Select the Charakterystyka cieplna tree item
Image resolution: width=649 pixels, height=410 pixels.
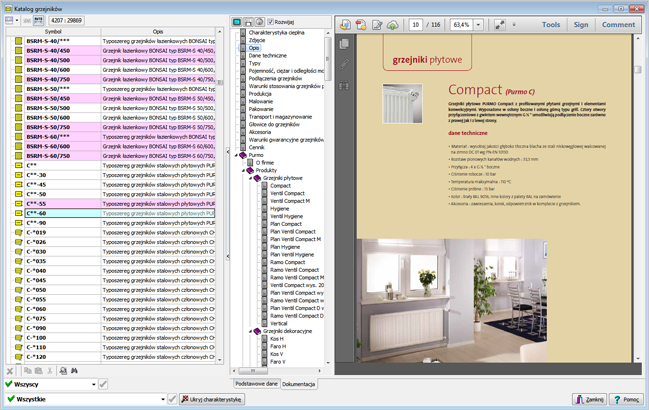click(x=276, y=33)
